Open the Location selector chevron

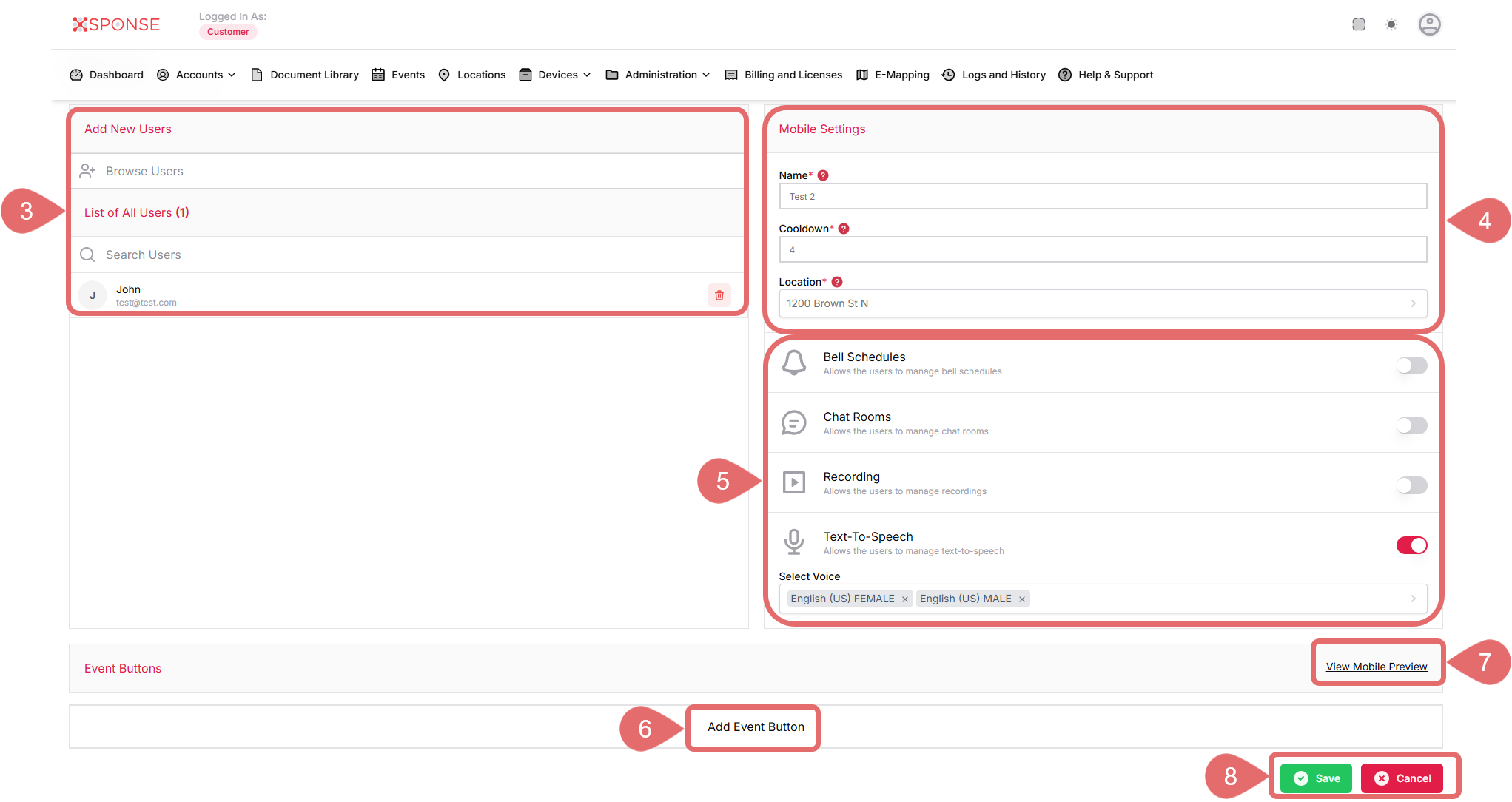click(x=1412, y=303)
